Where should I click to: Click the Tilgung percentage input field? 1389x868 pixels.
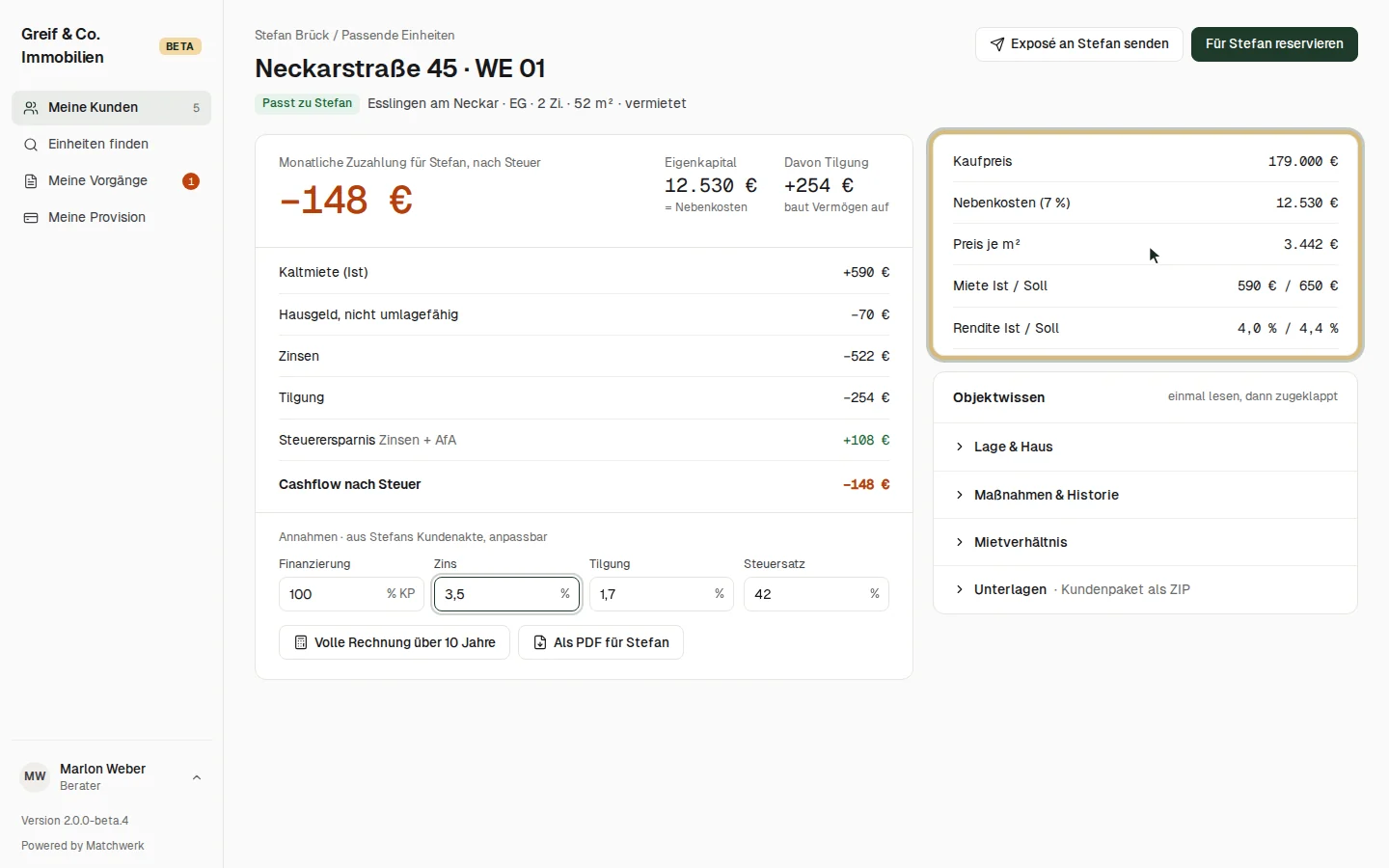(x=662, y=594)
